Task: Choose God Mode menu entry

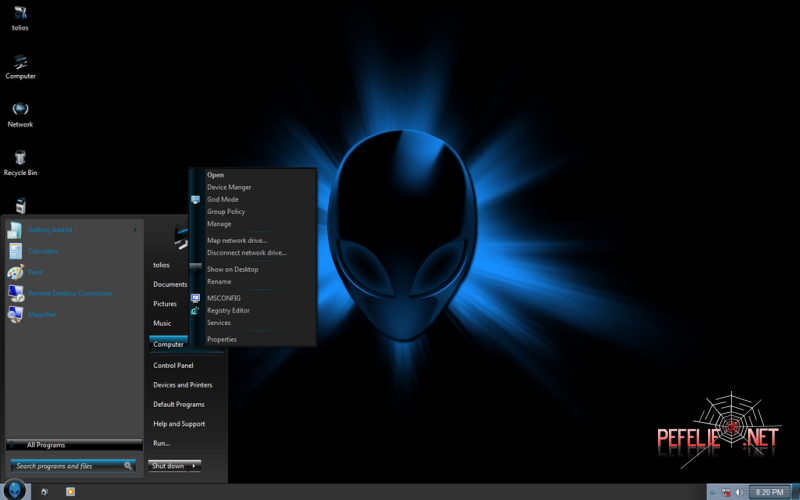Action: [222, 199]
